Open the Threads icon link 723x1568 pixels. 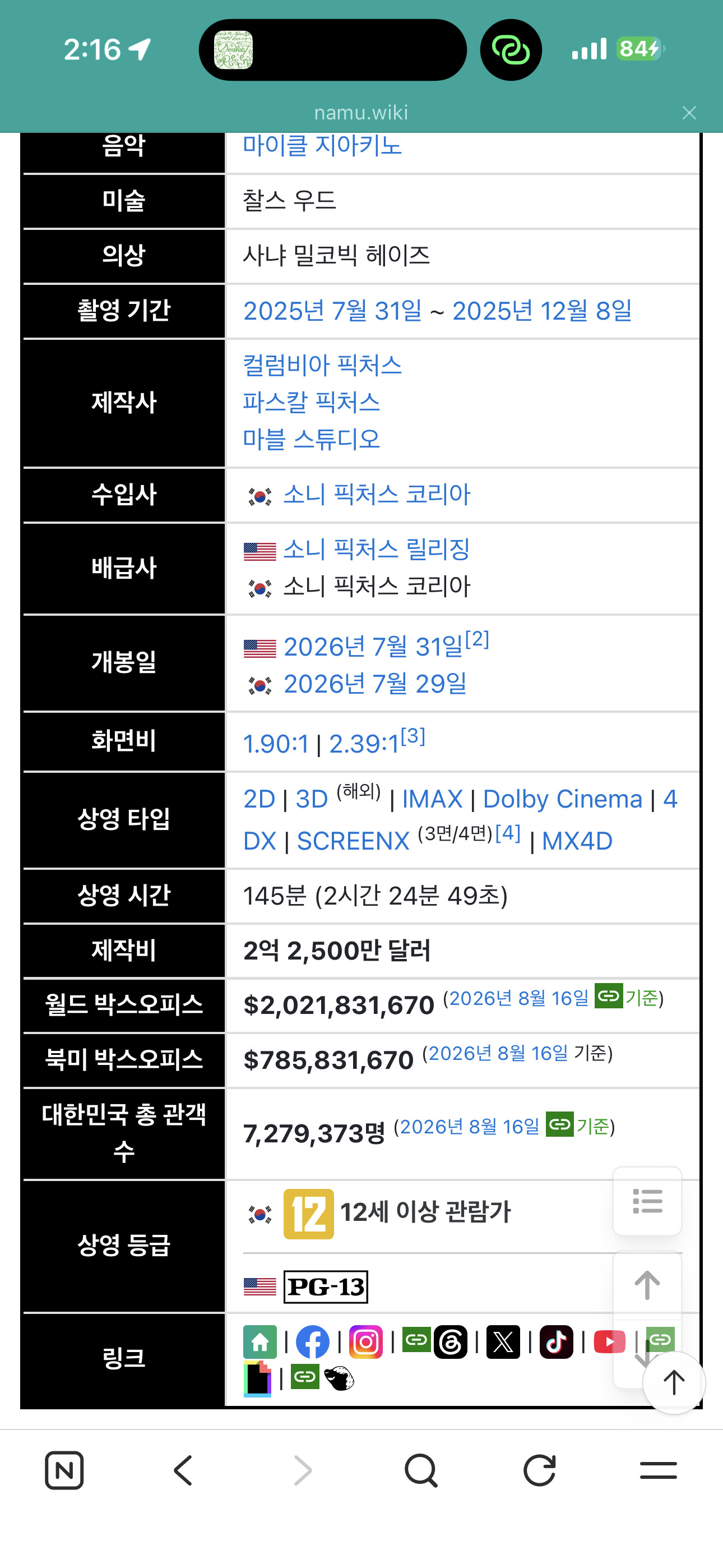[x=451, y=1341]
